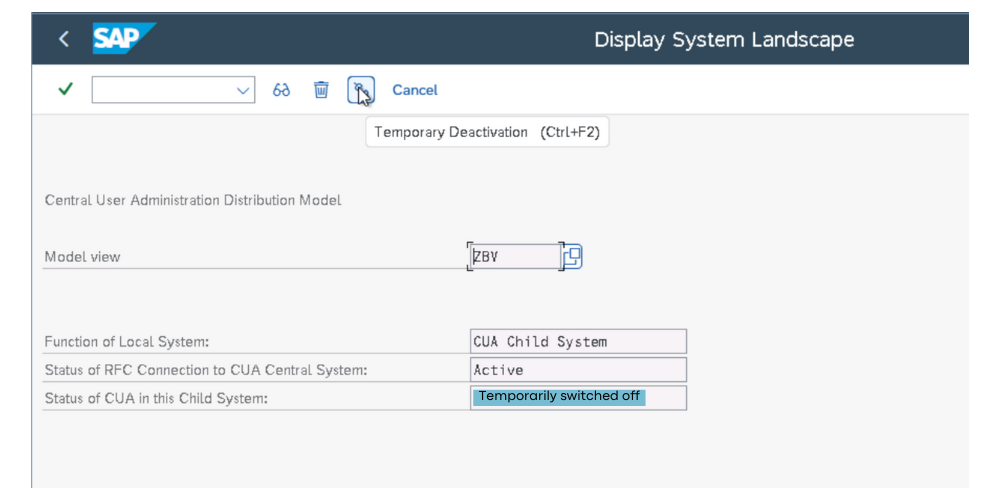
Task: Confirm with the green checkmark icon
Action: (65, 90)
